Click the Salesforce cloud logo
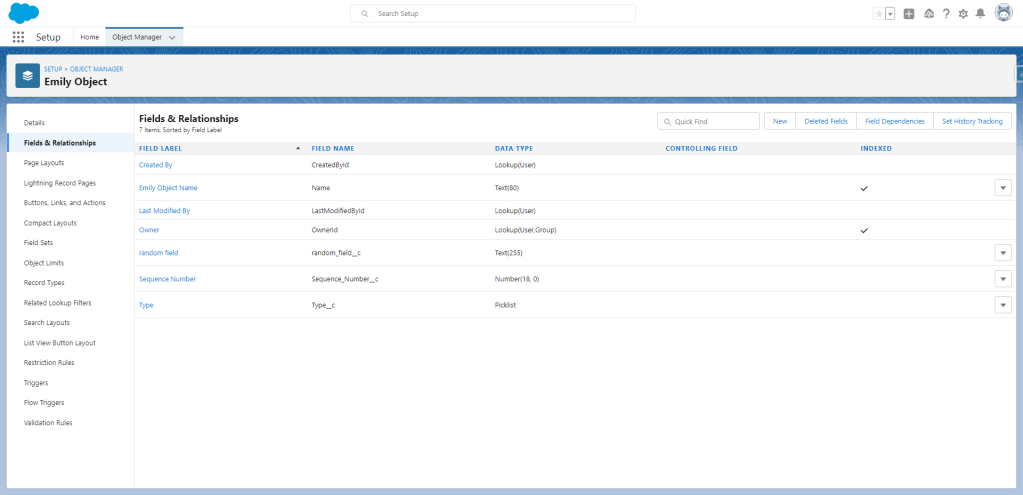This screenshot has width=1023, height=495. [x=23, y=13]
